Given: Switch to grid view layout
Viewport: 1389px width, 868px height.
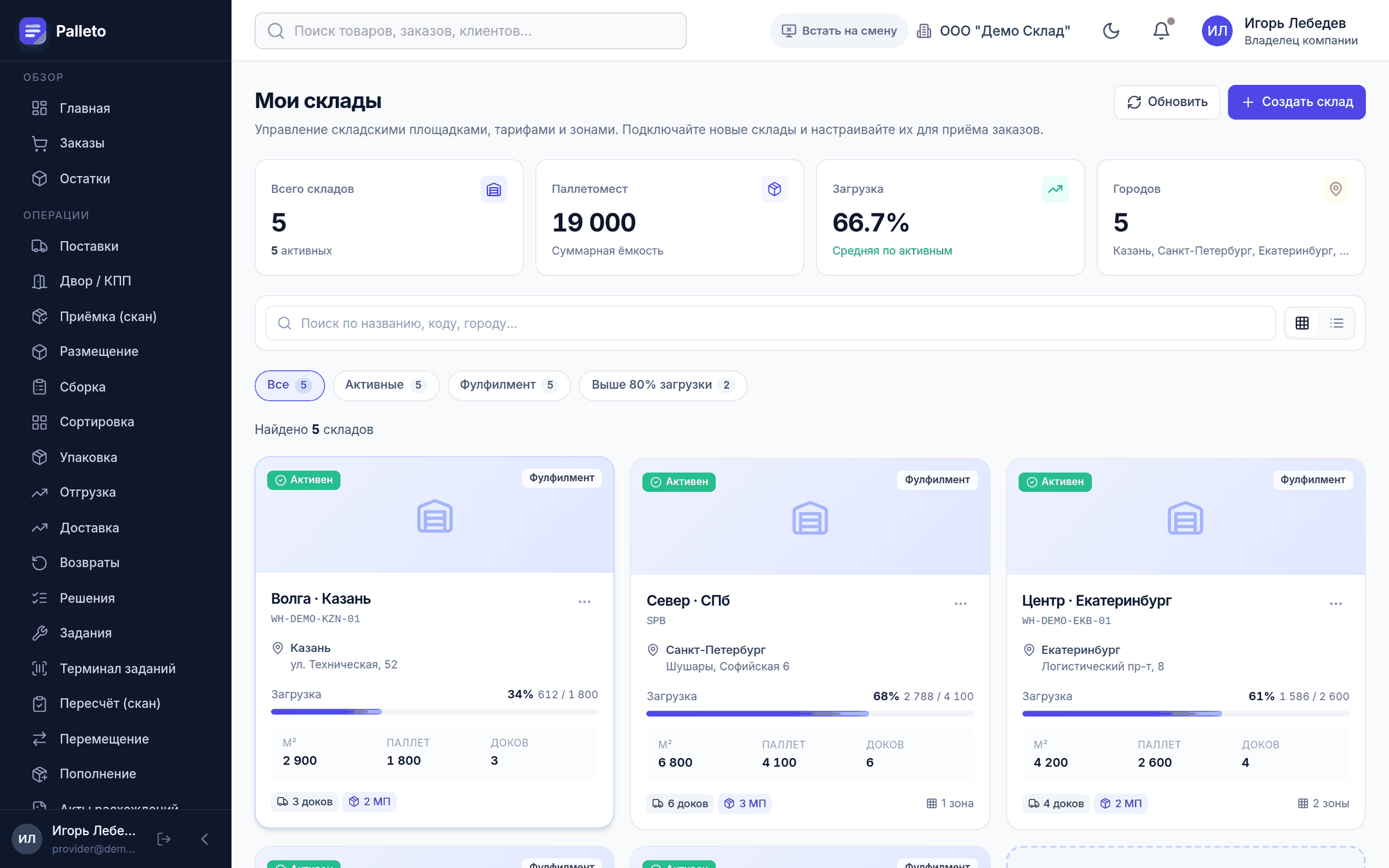Looking at the screenshot, I should pos(1302,323).
